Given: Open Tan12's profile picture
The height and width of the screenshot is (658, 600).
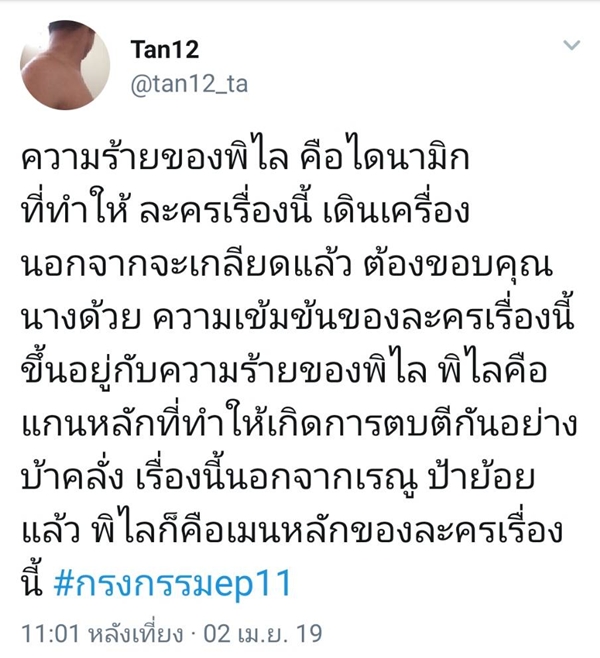Looking at the screenshot, I should click(x=65, y=65).
